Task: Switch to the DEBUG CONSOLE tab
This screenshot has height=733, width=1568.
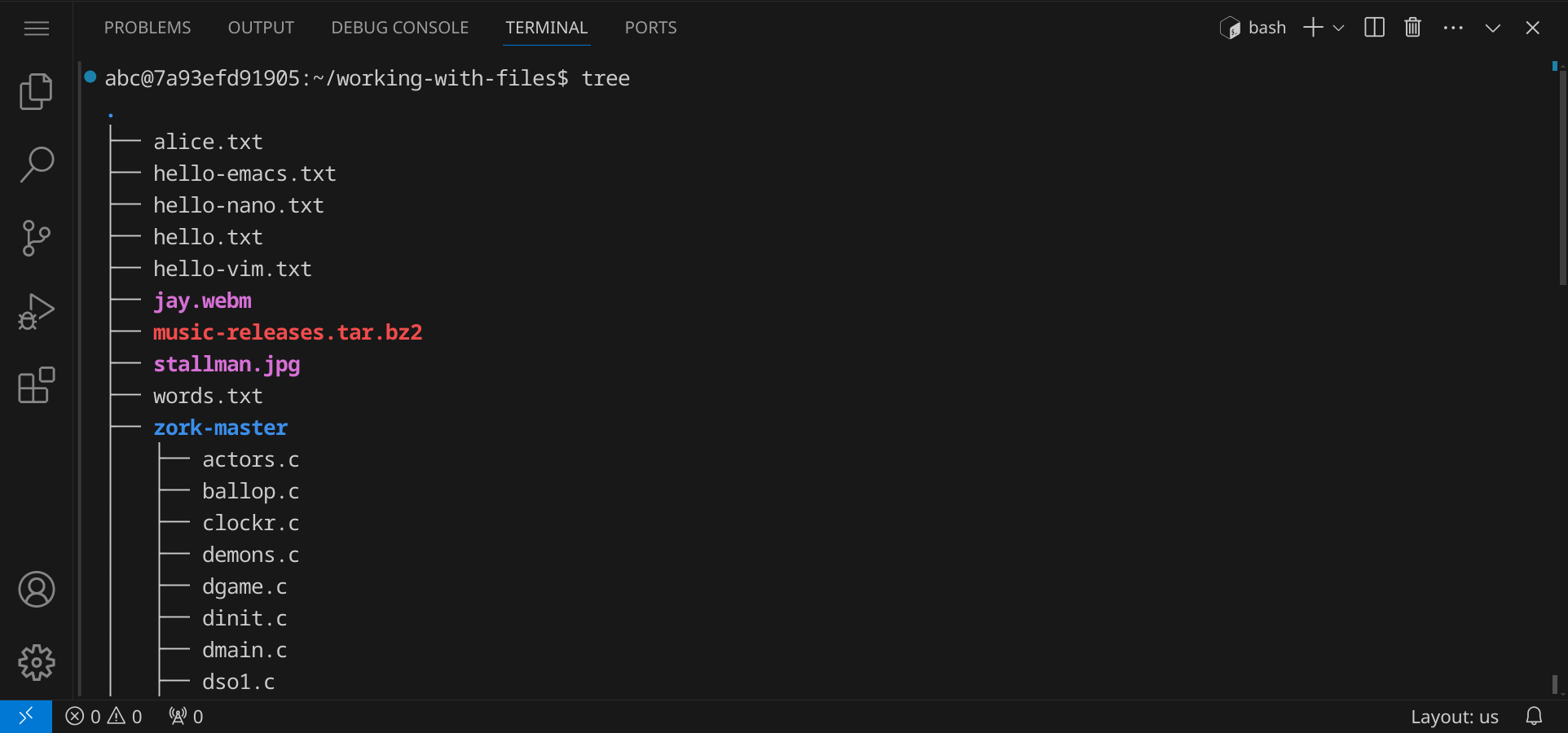Action: coord(399,28)
